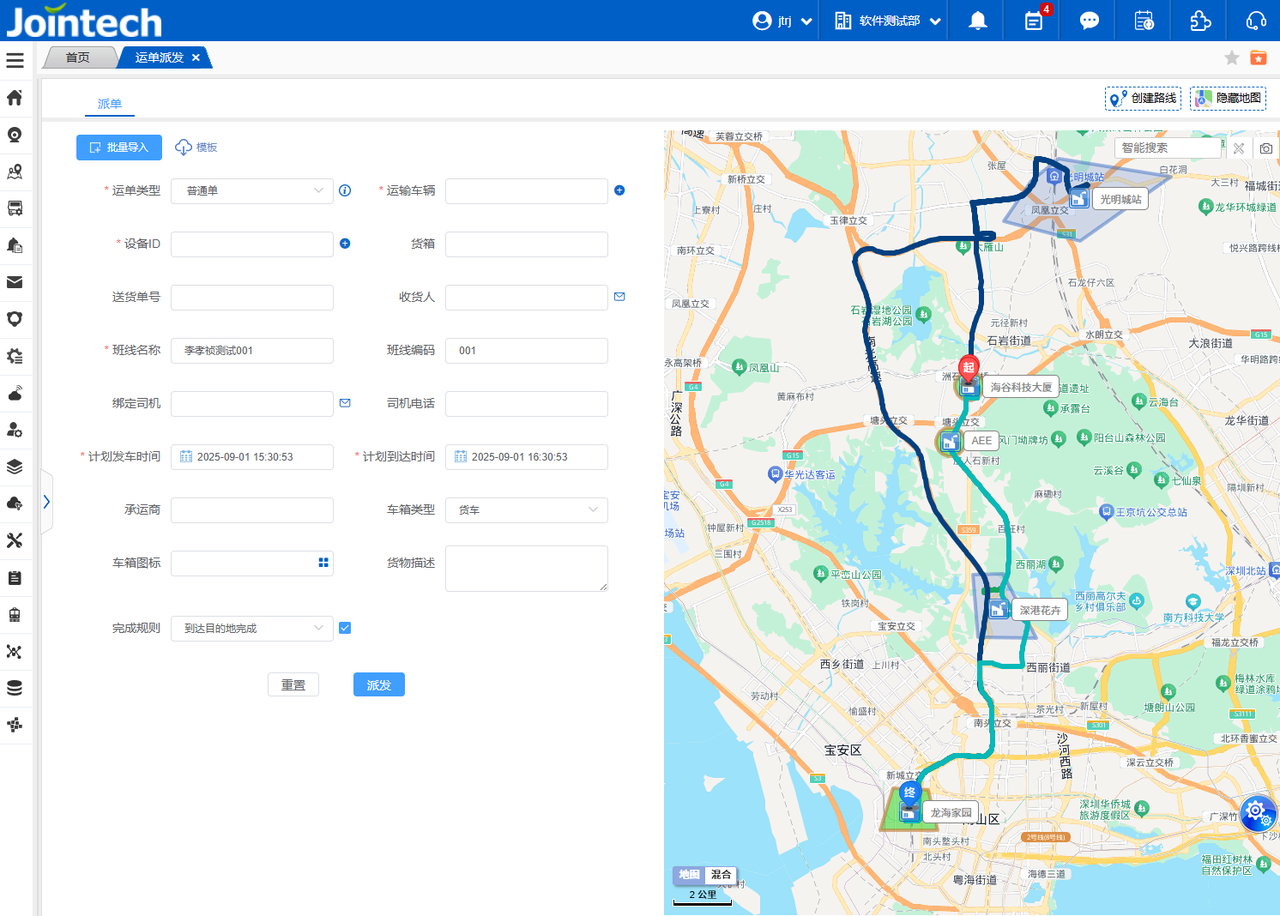Viewport: 1280px width, 916px height.
Task: Open the 软件测试部 department dropdown
Action: coord(888,21)
